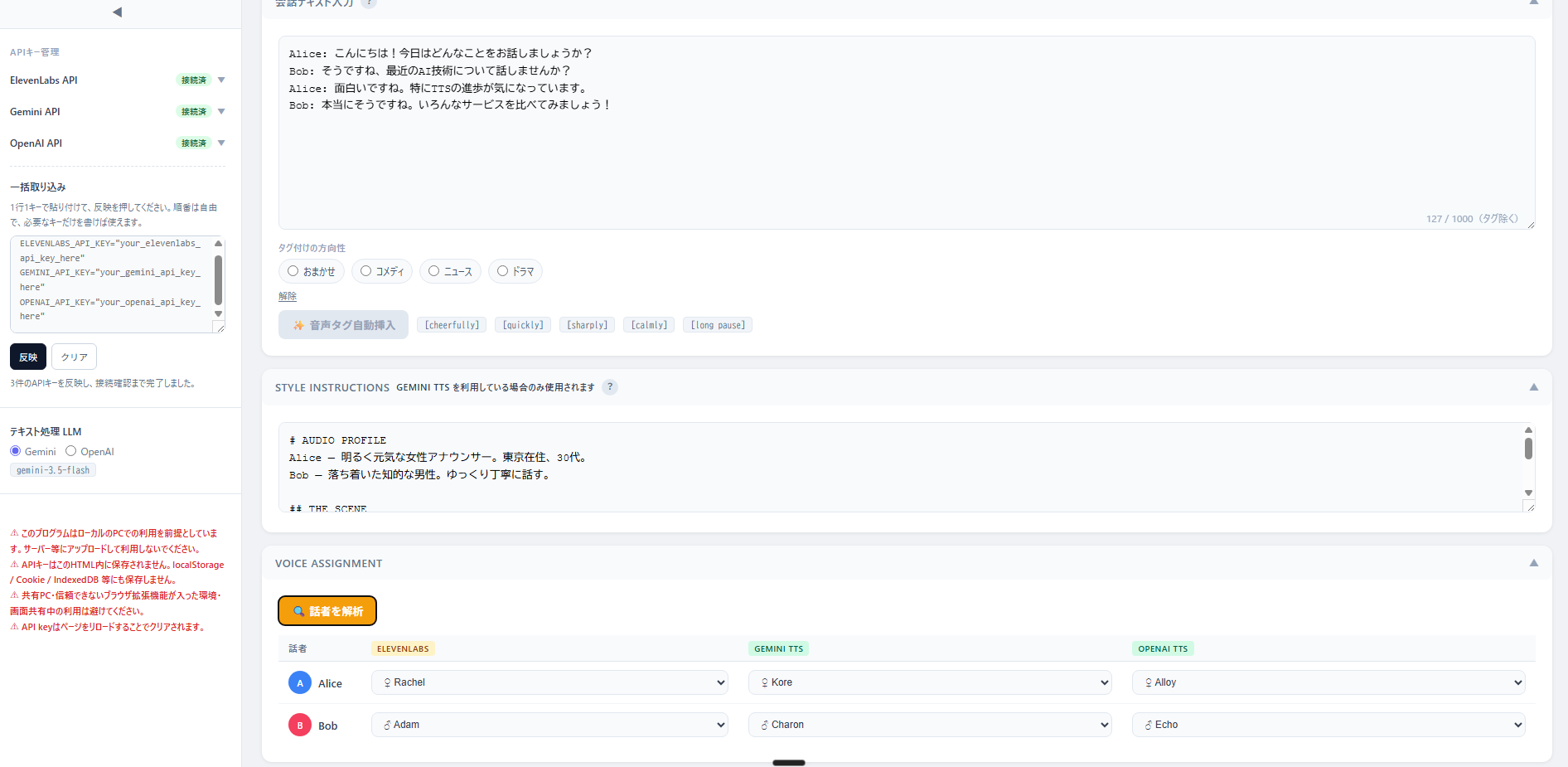Click the OPENAI TTS column header badge

pos(1163,648)
